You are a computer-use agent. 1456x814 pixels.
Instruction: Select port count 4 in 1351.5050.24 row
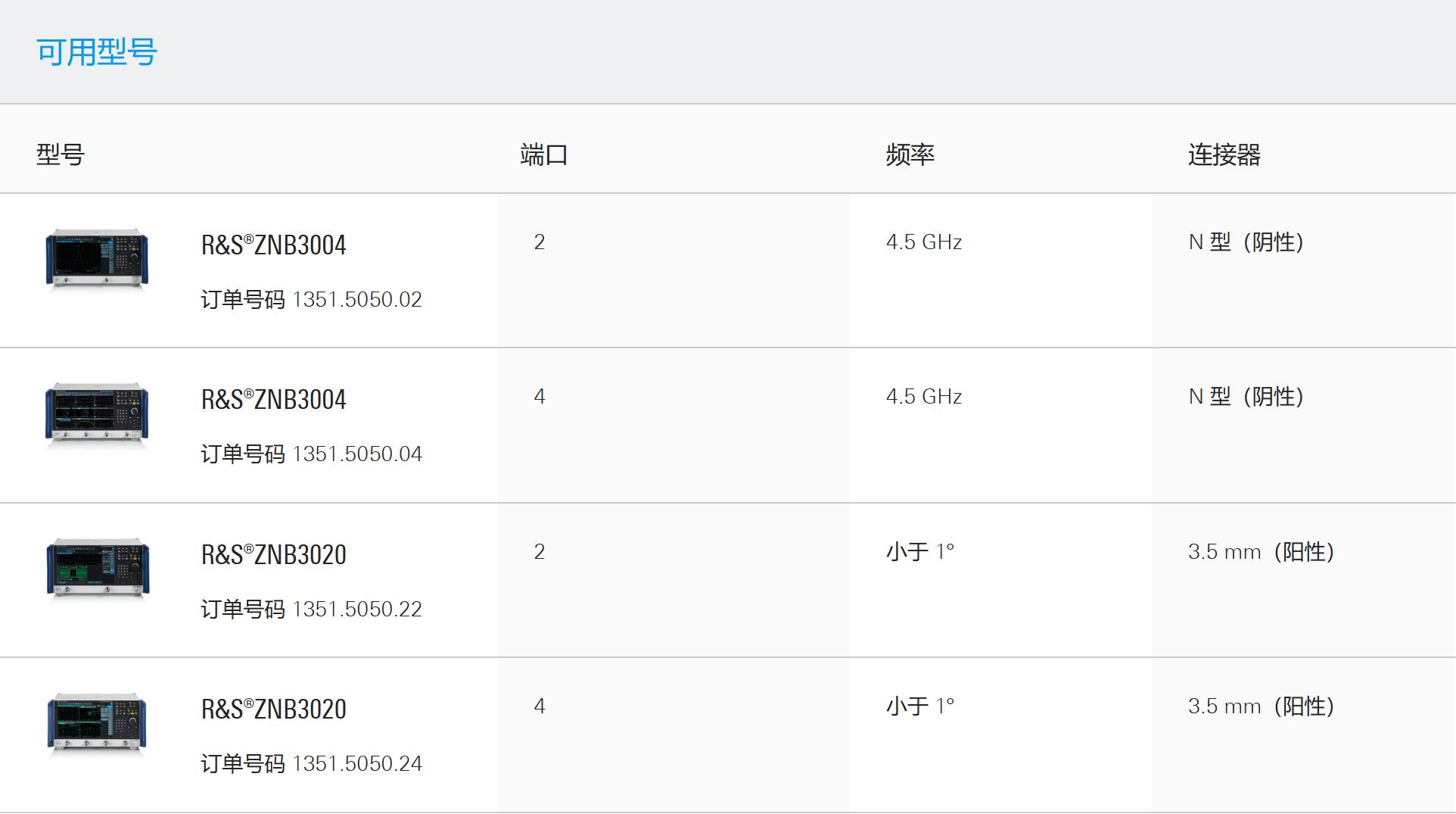pos(540,706)
